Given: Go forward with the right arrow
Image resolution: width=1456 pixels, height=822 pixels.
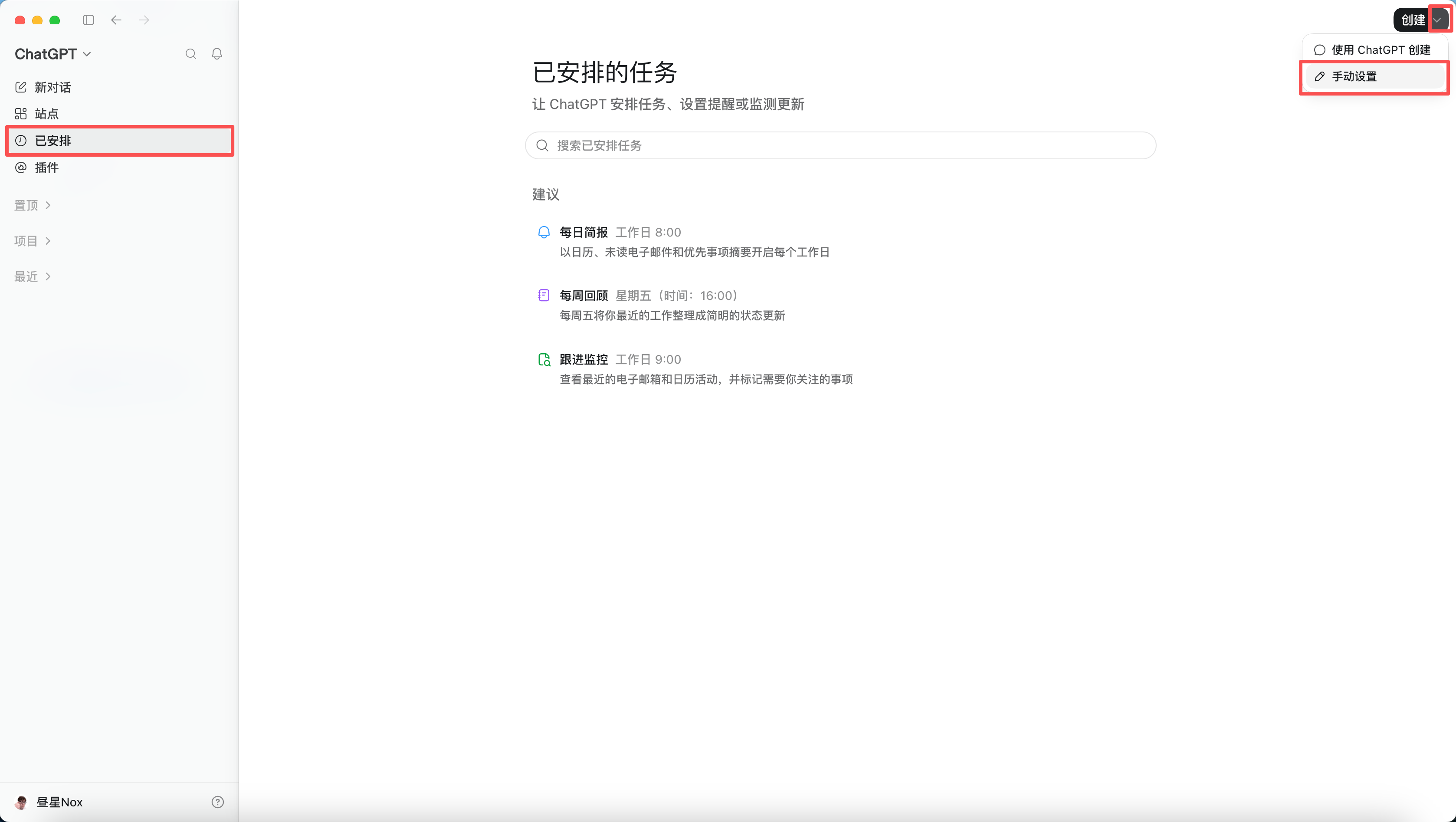Looking at the screenshot, I should [144, 20].
